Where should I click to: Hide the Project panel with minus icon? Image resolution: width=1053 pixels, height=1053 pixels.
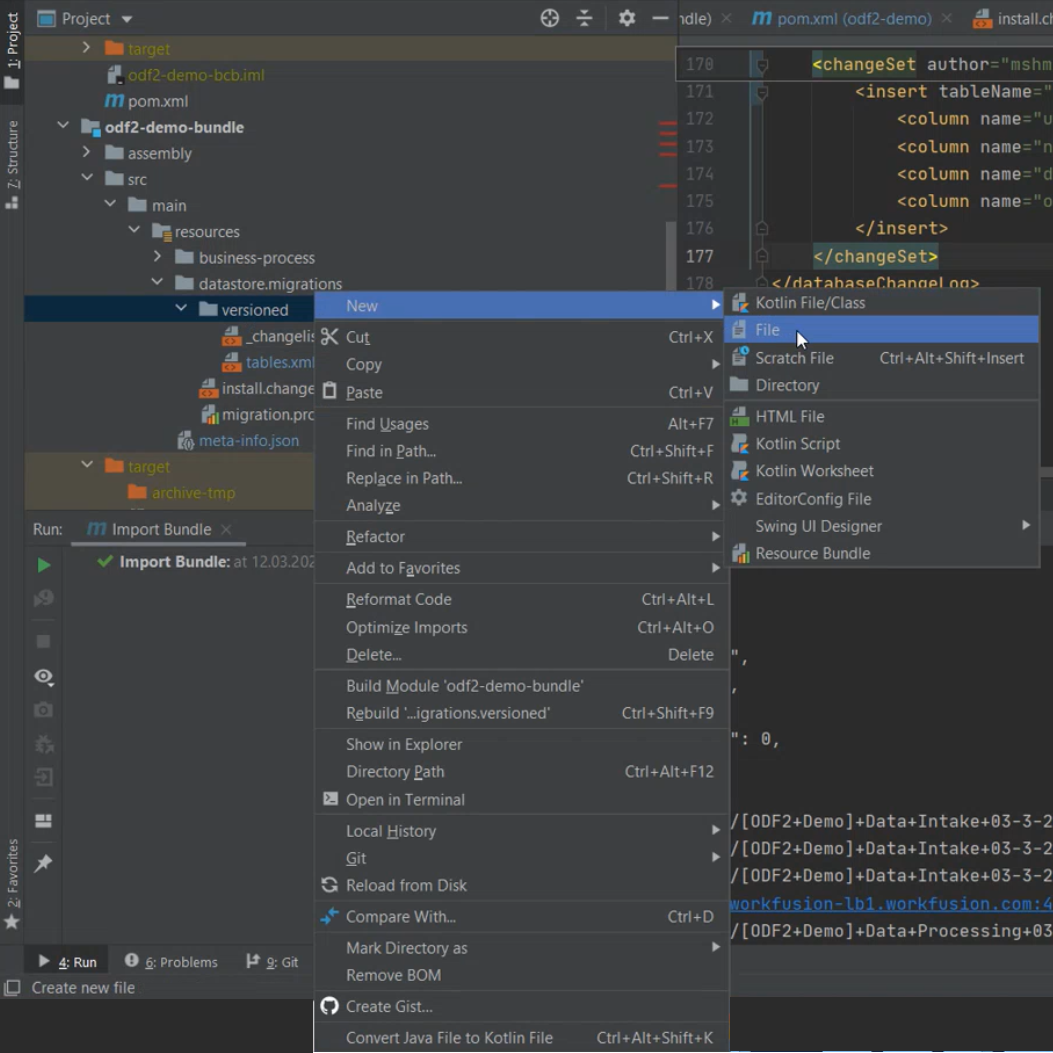click(660, 18)
